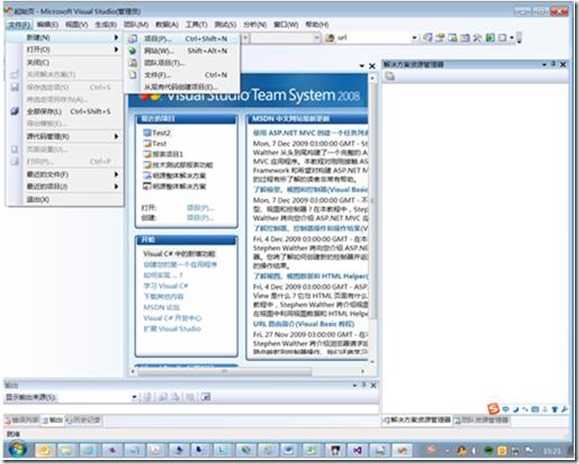Viewport: 579px width, 464px height.
Task: Click the taskbar clock
Action: click(552, 451)
